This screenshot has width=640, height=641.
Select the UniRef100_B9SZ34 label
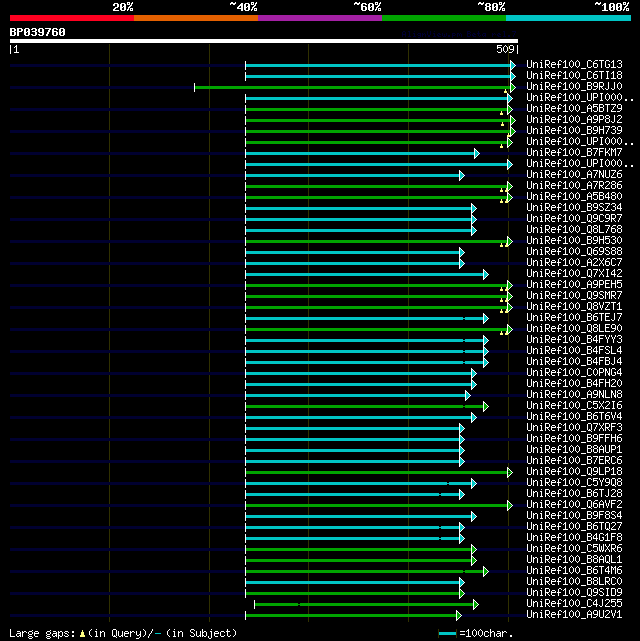coord(574,208)
